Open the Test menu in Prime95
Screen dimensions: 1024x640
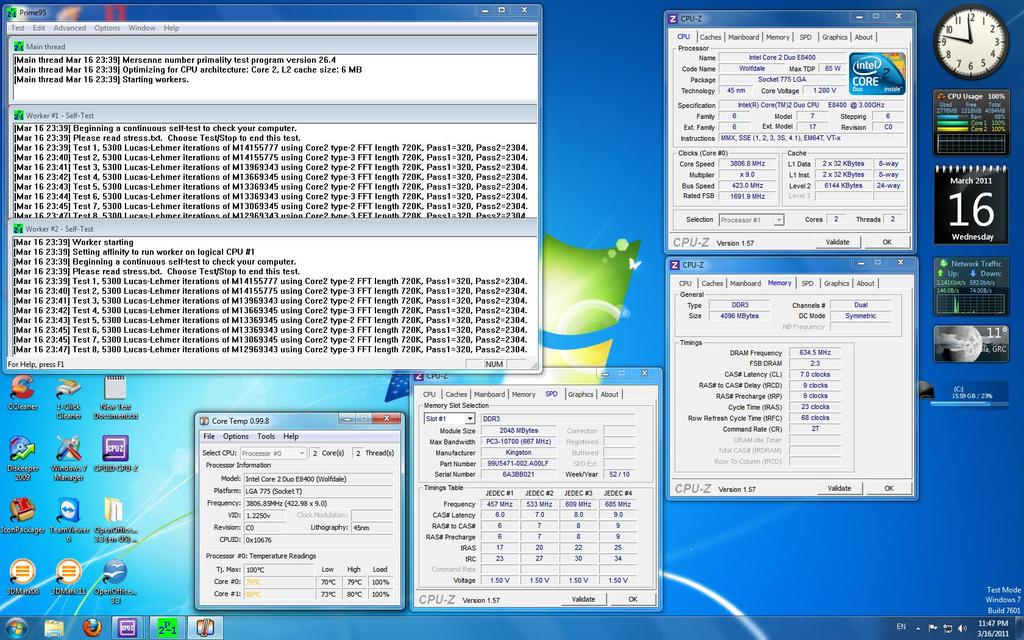18,28
